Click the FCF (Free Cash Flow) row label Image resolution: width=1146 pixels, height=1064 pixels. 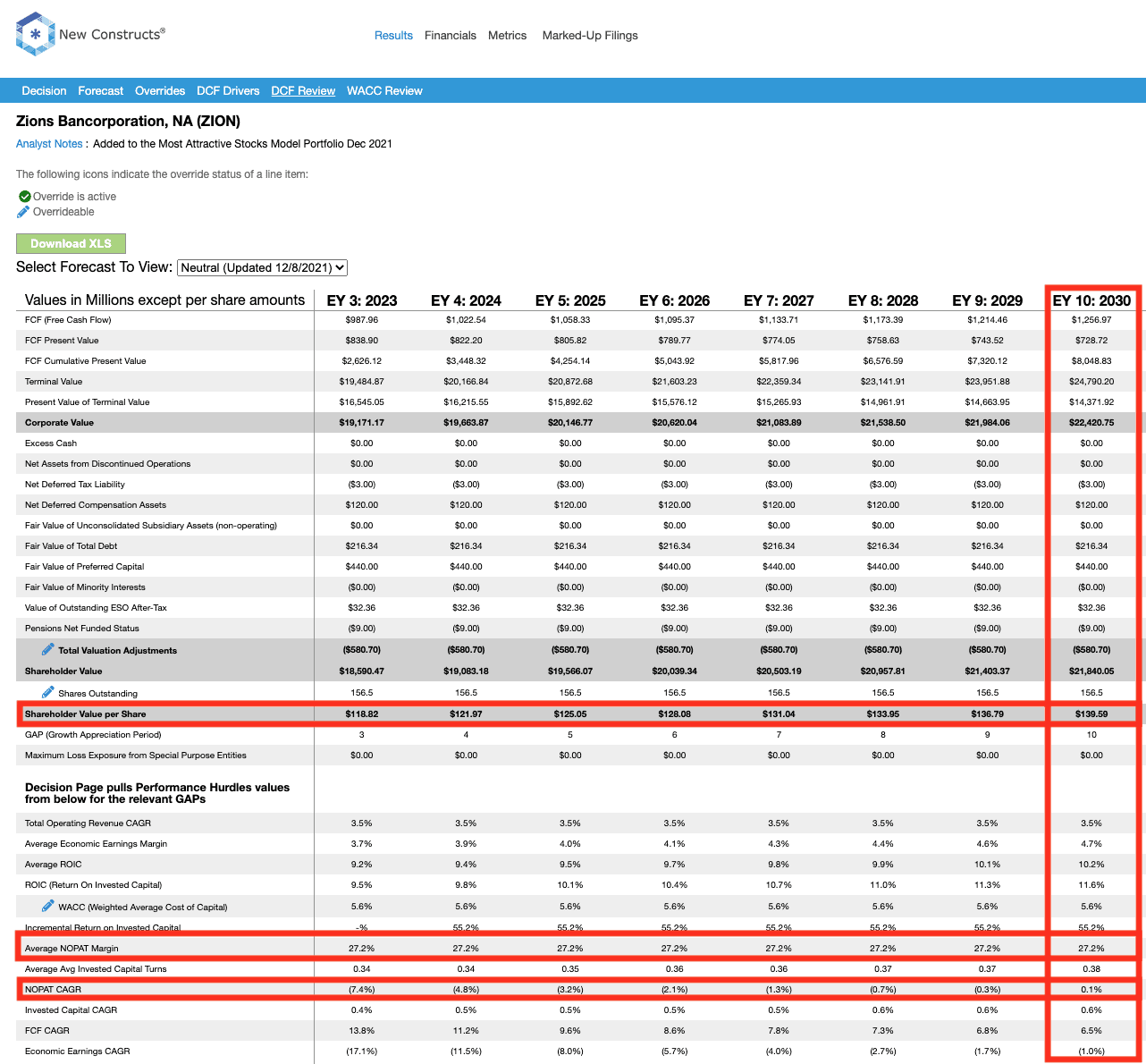68,320
